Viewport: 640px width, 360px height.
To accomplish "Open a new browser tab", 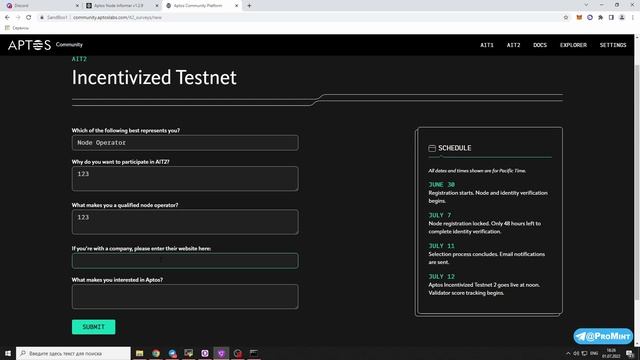I will tap(249, 6).
